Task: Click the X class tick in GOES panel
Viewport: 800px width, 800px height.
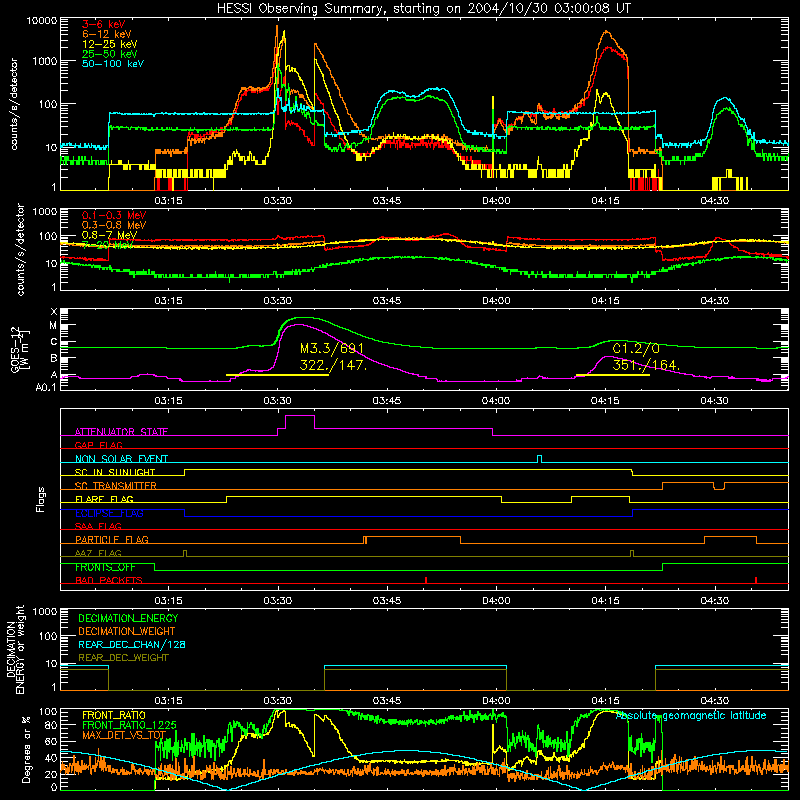Action: pos(54,312)
